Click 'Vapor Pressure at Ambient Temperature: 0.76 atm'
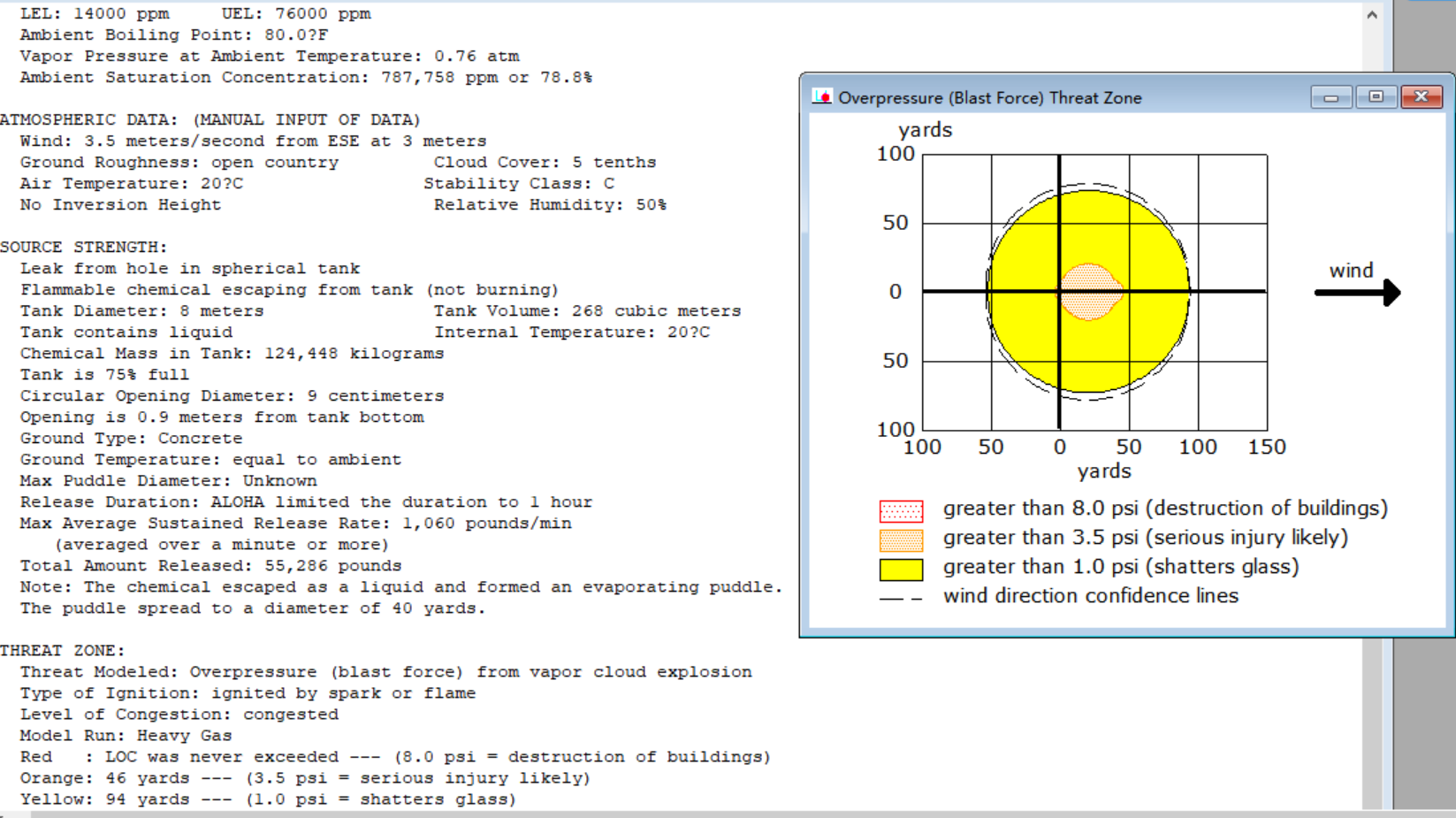The height and width of the screenshot is (818, 1456). (x=270, y=57)
